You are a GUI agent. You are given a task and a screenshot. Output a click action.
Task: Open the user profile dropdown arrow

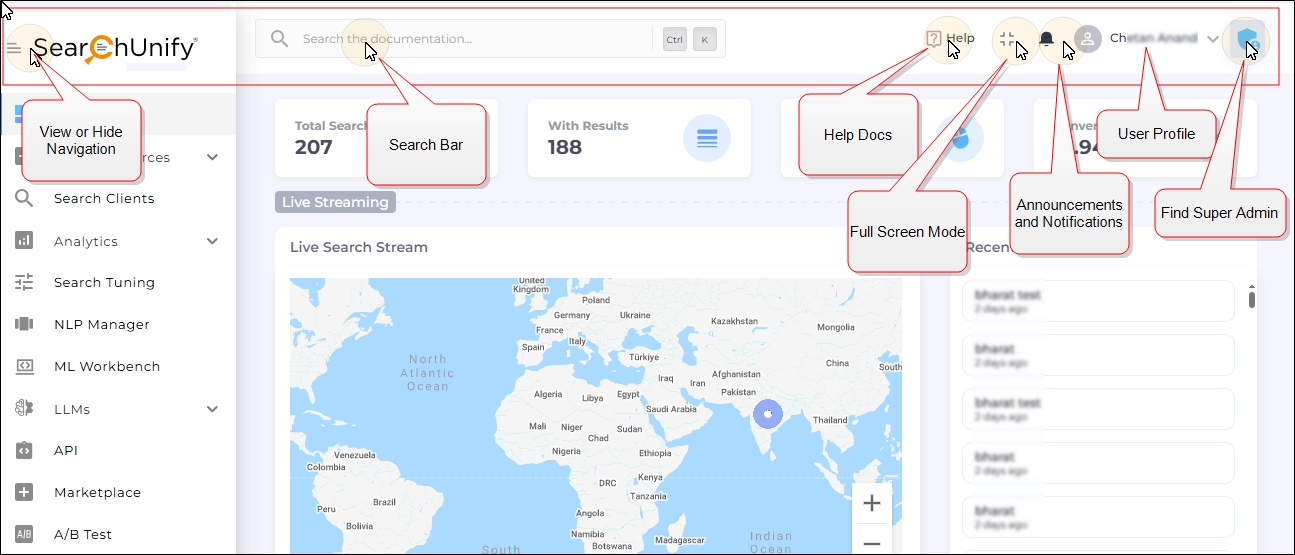point(1213,39)
